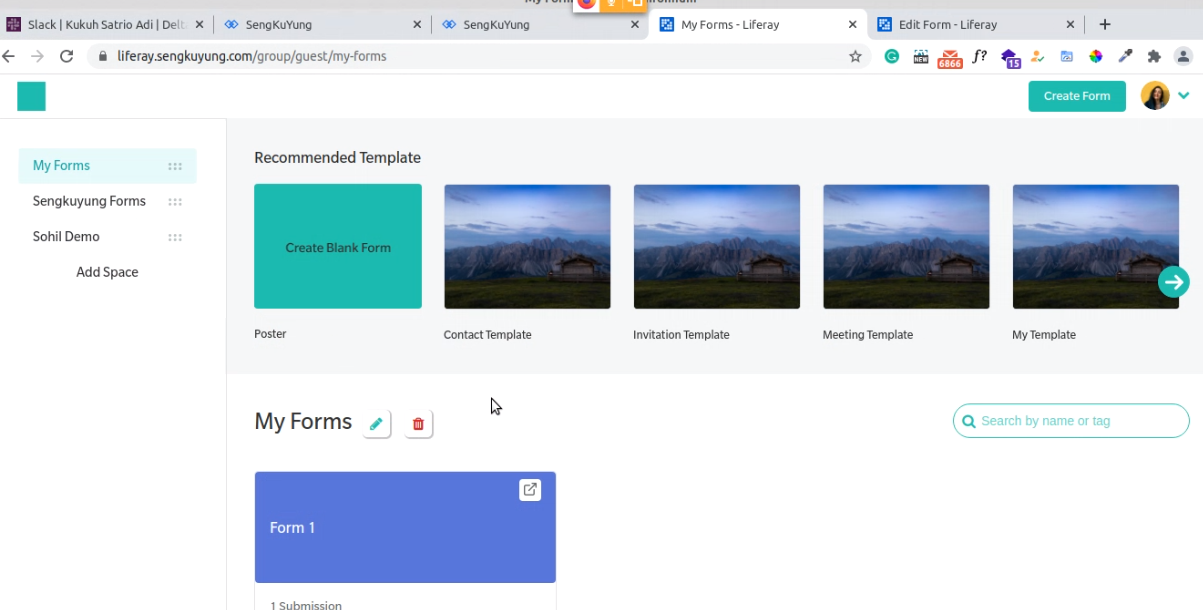View site info via padlock icon
This screenshot has height=610, width=1203.
[102, 56]
